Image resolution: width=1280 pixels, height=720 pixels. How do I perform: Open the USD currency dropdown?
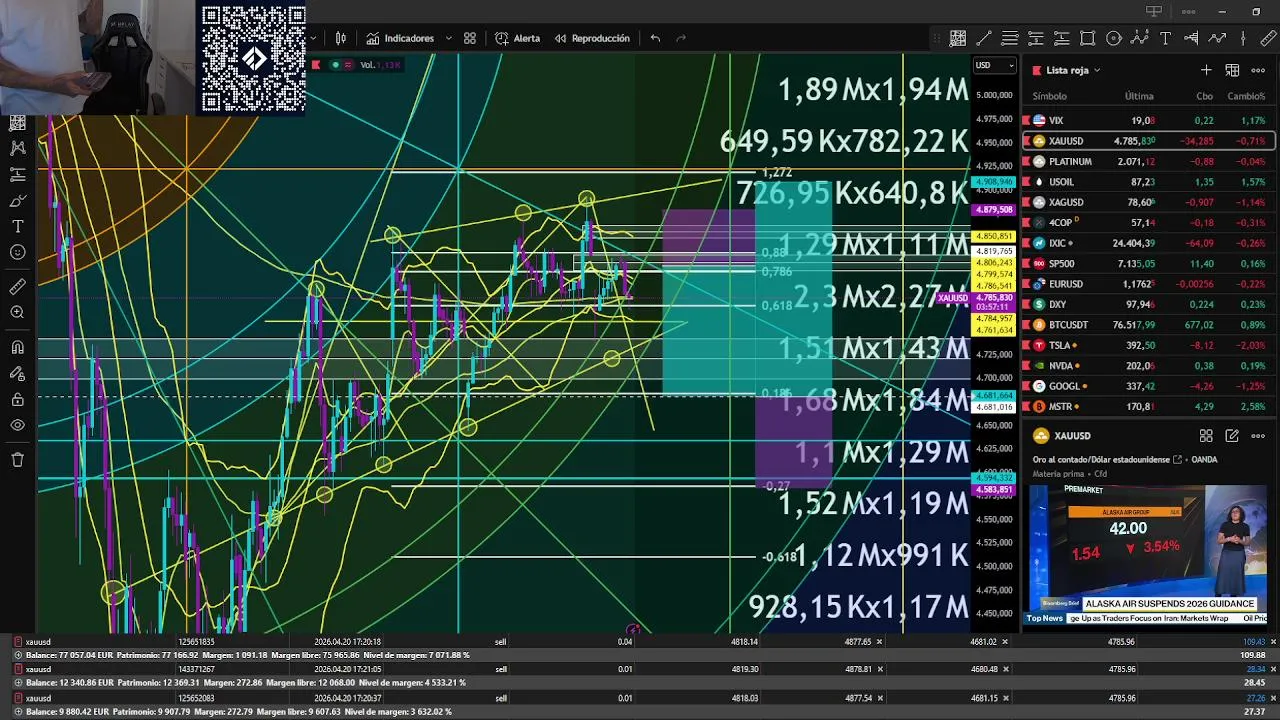[995, 66]
